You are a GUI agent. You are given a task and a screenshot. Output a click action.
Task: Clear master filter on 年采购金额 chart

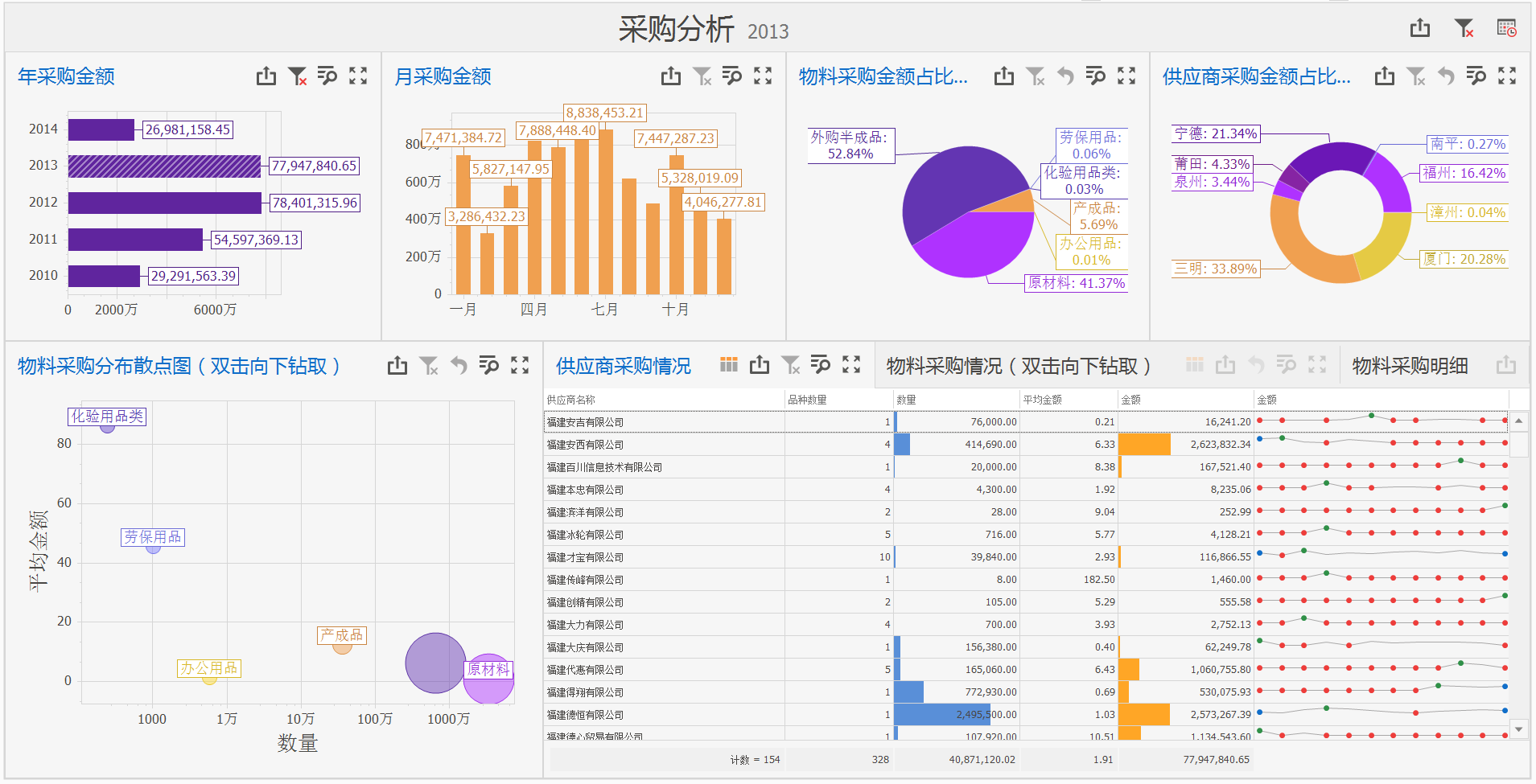(x=297, y=76)
